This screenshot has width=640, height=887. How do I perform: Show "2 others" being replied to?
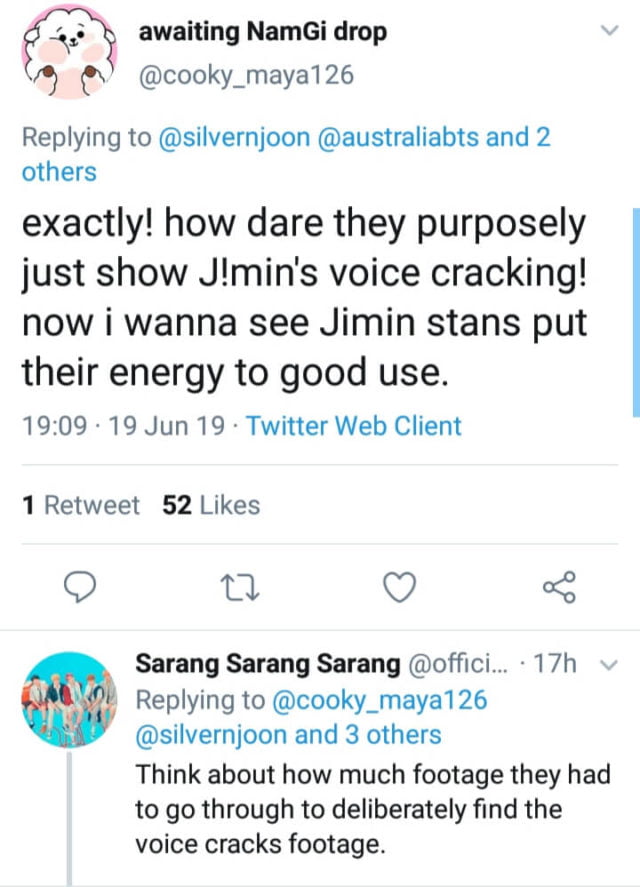(x=60, y=171)
